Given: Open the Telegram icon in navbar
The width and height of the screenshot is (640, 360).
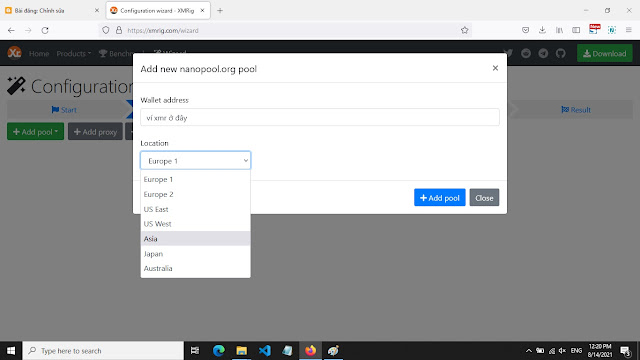Looking at the screenshot, I should pyautogui.click(x=543, y=53).
